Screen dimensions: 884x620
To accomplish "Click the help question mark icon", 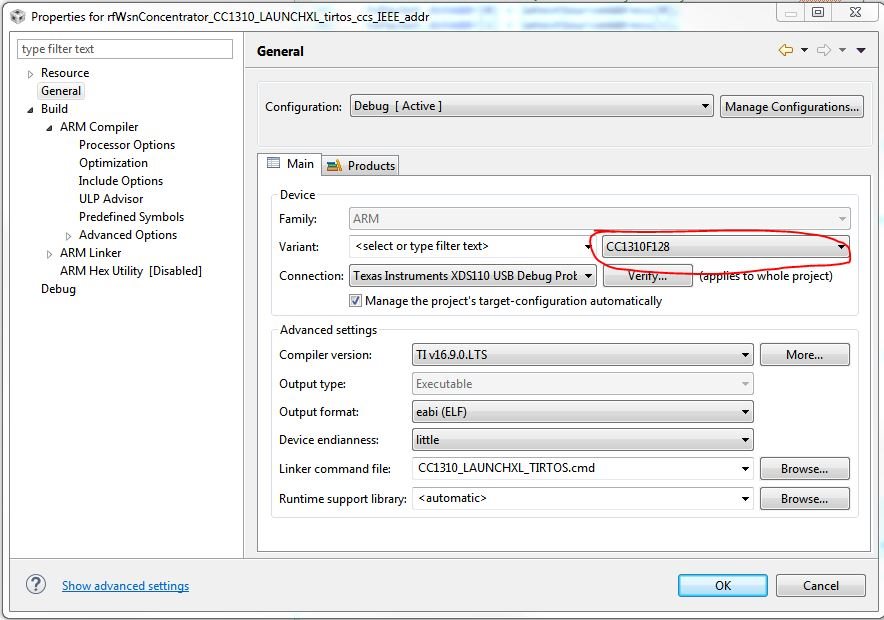I will pyautogui.click(x=36, y=584).
